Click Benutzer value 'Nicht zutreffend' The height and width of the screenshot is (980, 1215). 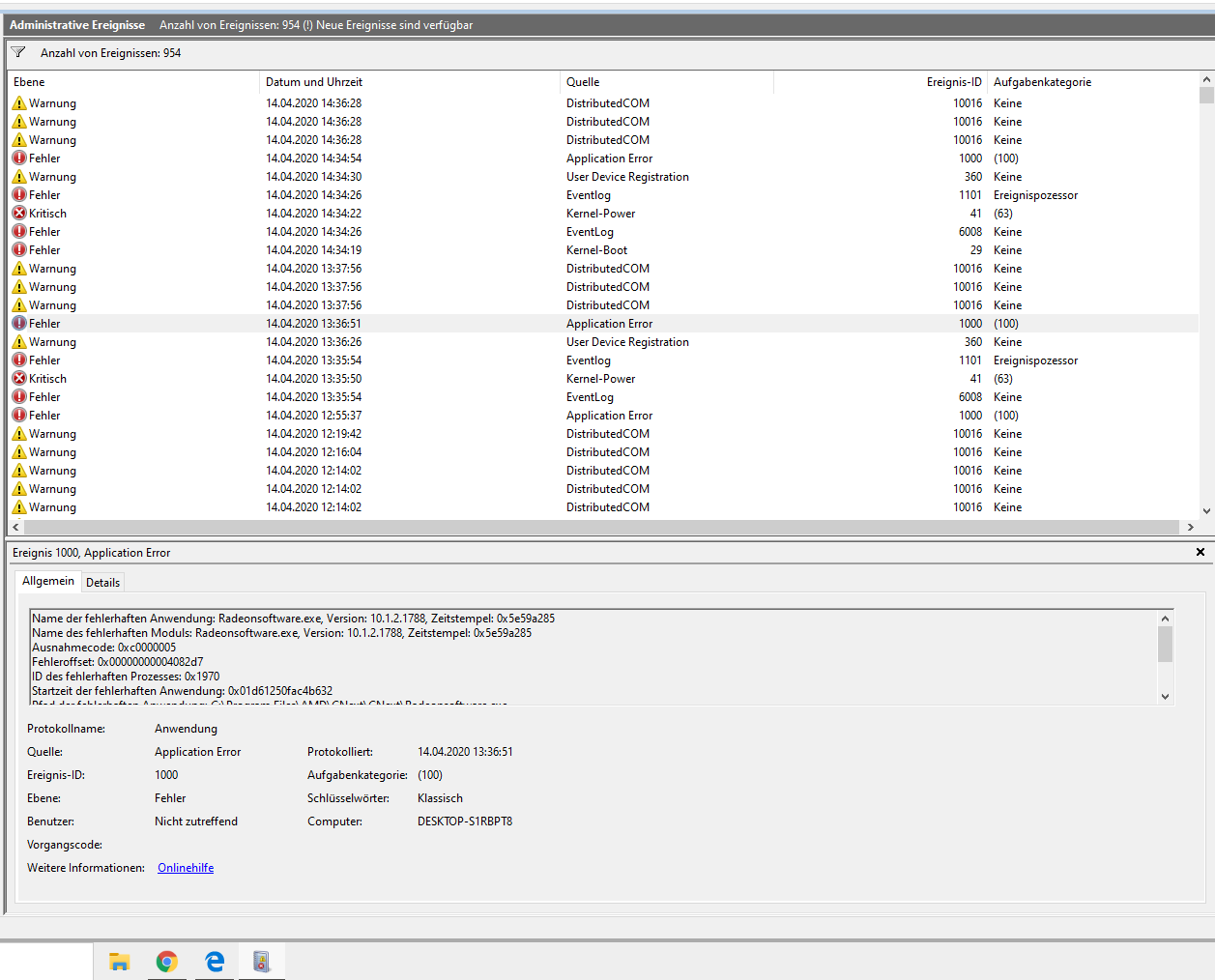tap(196, 821)
